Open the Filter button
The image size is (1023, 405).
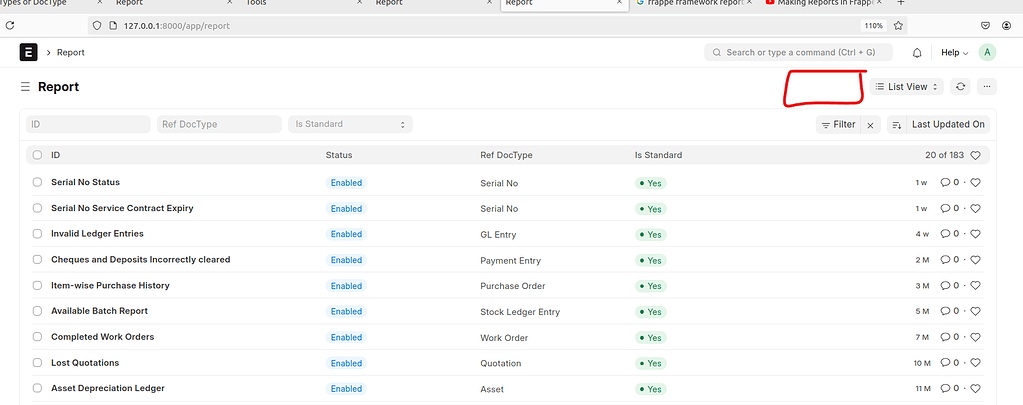pos(838,125)
